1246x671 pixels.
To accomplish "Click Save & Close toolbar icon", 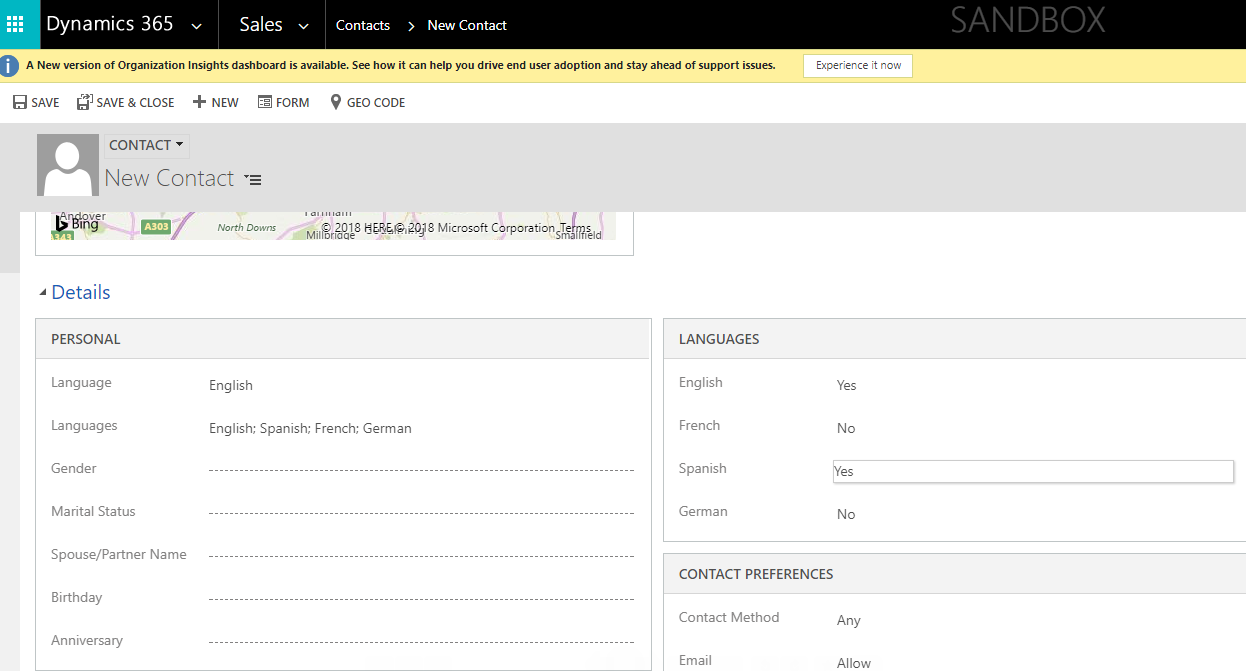I will [x=84, y=102].
